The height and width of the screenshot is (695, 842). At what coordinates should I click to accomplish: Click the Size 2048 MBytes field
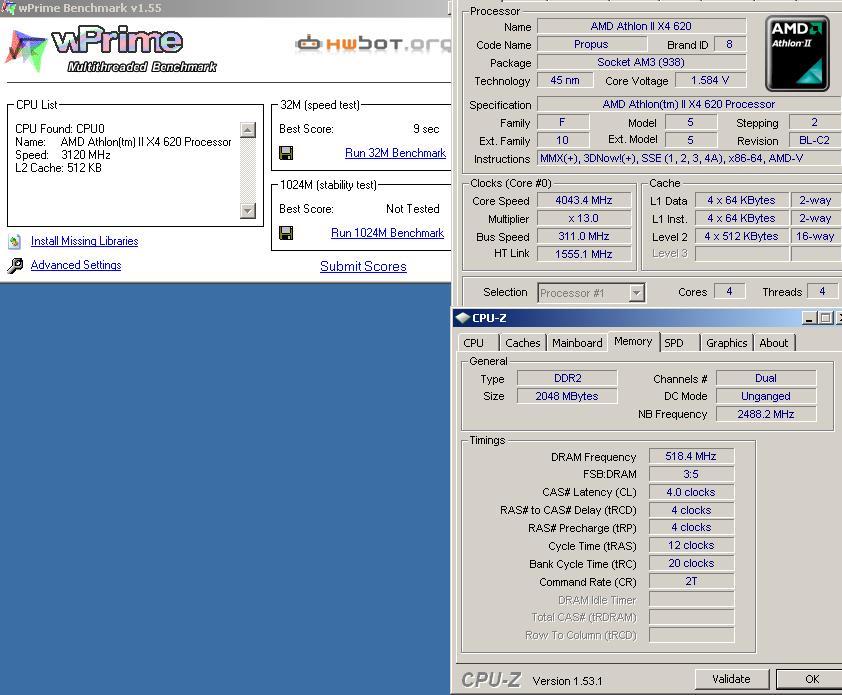point(567,396)
